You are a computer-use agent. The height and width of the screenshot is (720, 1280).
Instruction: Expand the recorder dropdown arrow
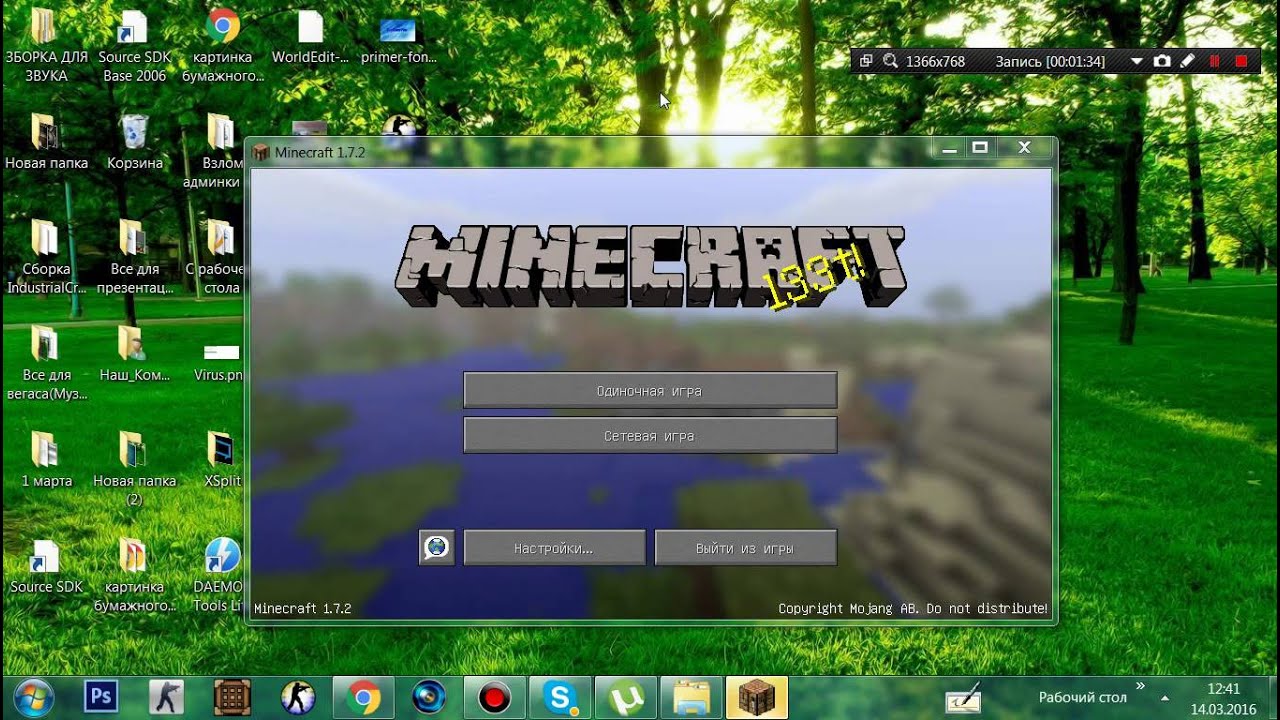coord(1136,61)
